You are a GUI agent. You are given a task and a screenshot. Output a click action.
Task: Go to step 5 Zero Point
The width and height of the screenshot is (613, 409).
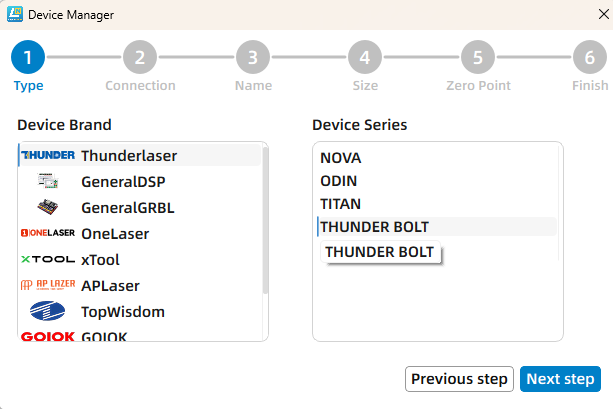coord(478,58)
